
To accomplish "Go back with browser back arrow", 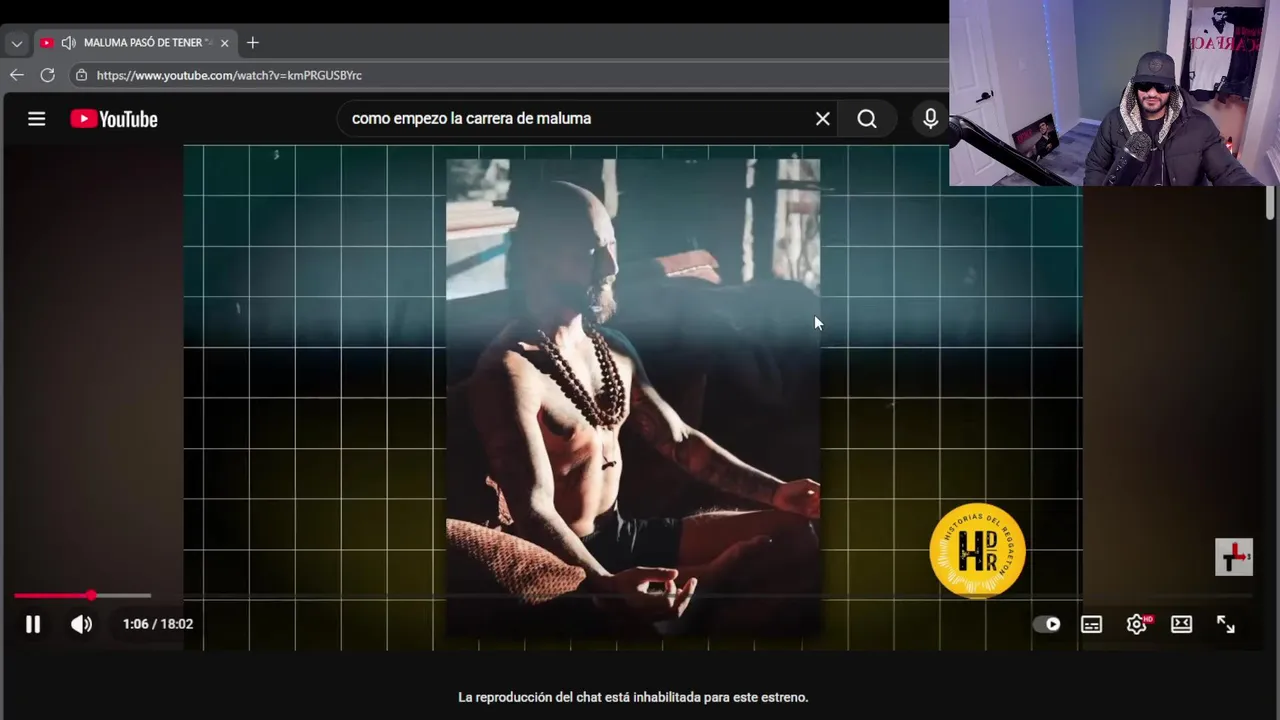I will click(x=16, y=75).
